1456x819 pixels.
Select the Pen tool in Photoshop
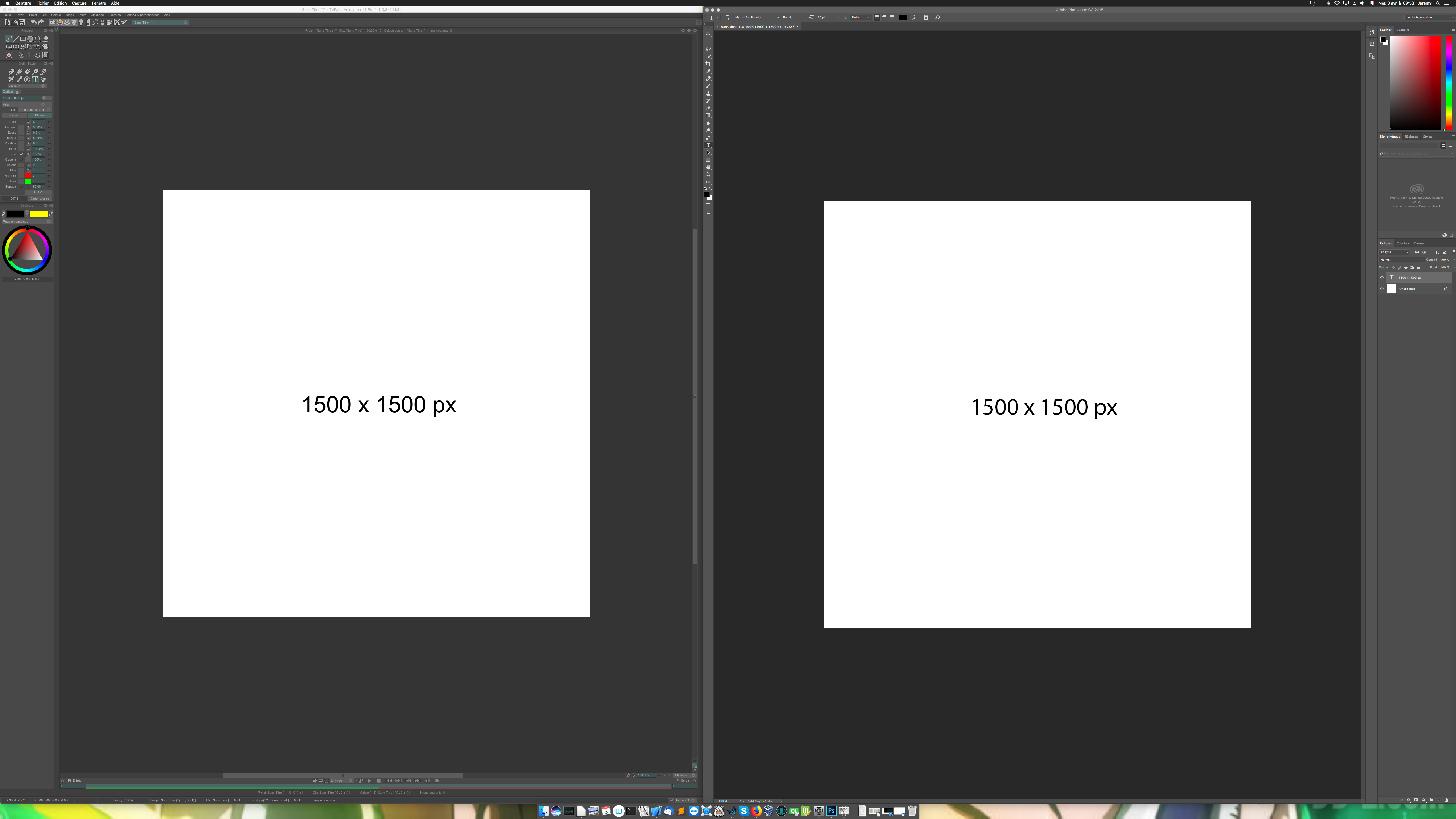(708, 138)
